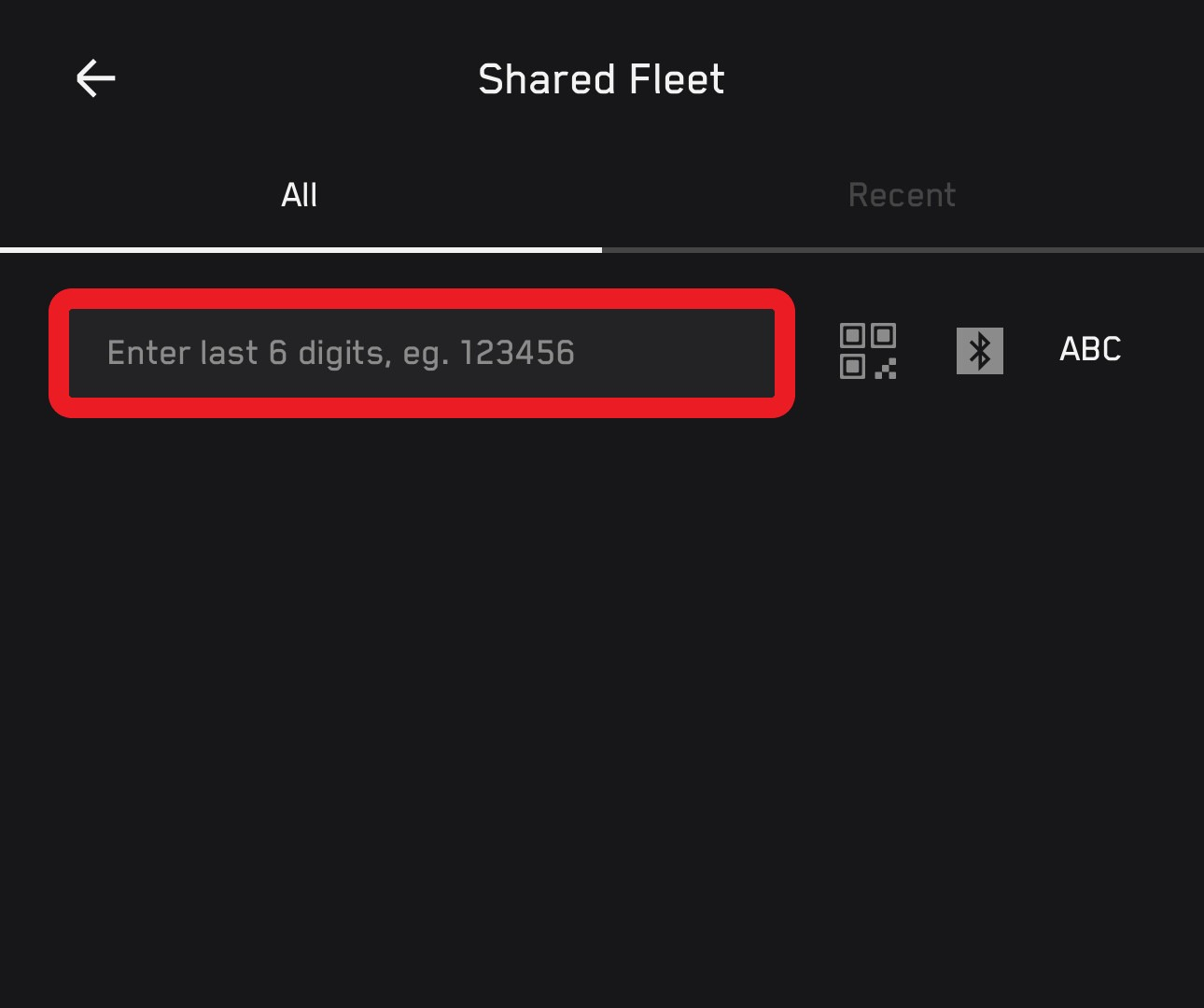
Task: Hit the gray Bluetooth symbol button
Action: (979, 351)
